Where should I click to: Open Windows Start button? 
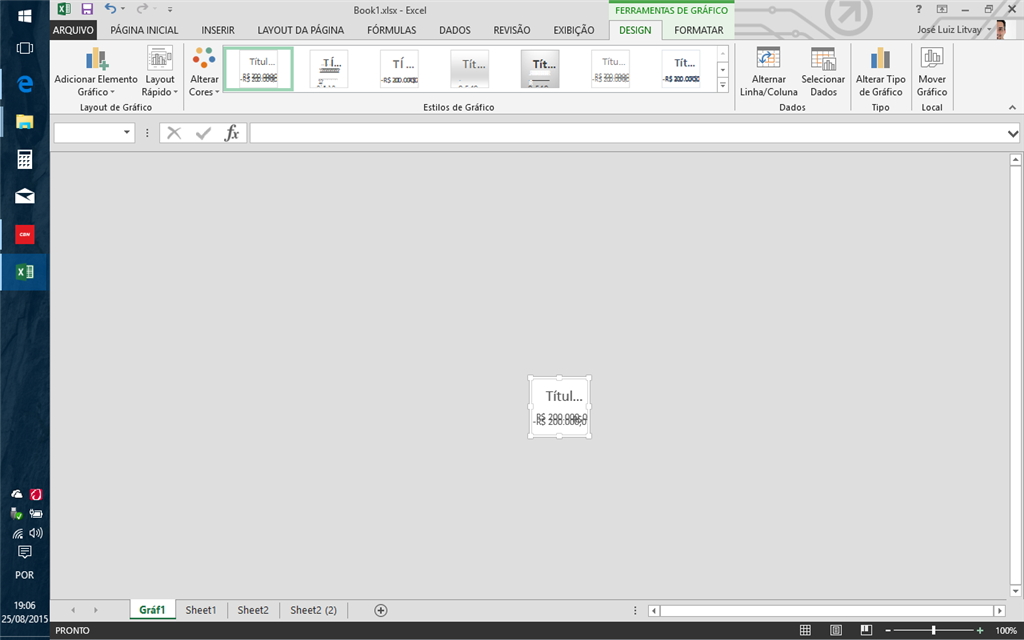(x=25, y=16)
